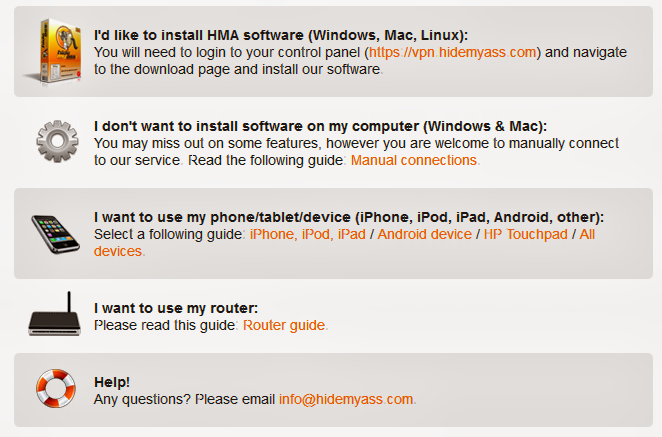The width and height of the screenshot is (662, 437).
Task: Open the Router guide link
Action: pos(284,325)
